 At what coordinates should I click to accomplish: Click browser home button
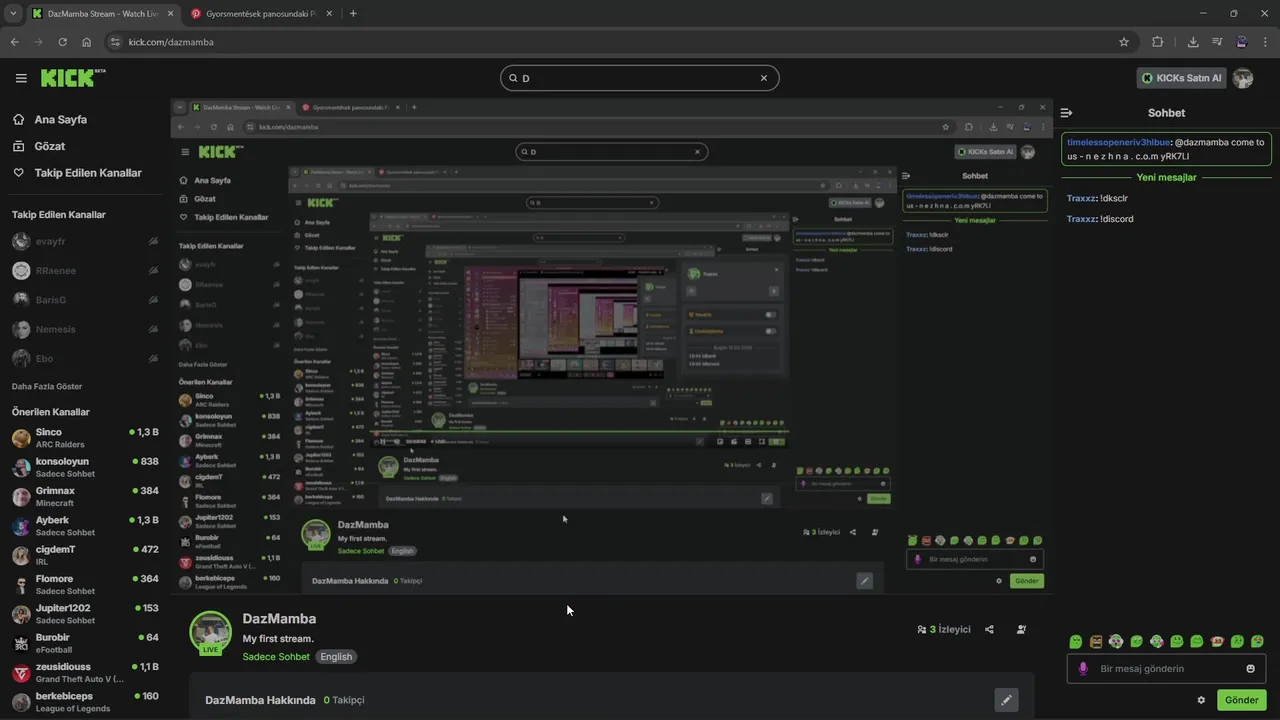coord(87,42)
